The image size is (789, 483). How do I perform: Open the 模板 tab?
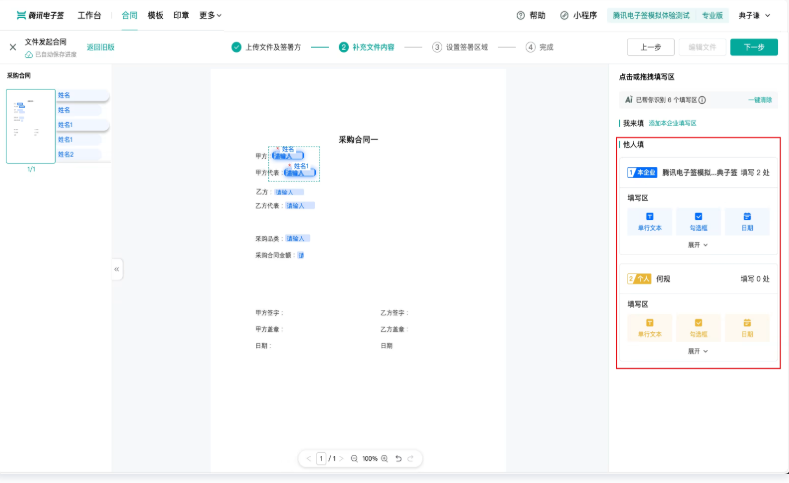[155, 16]
